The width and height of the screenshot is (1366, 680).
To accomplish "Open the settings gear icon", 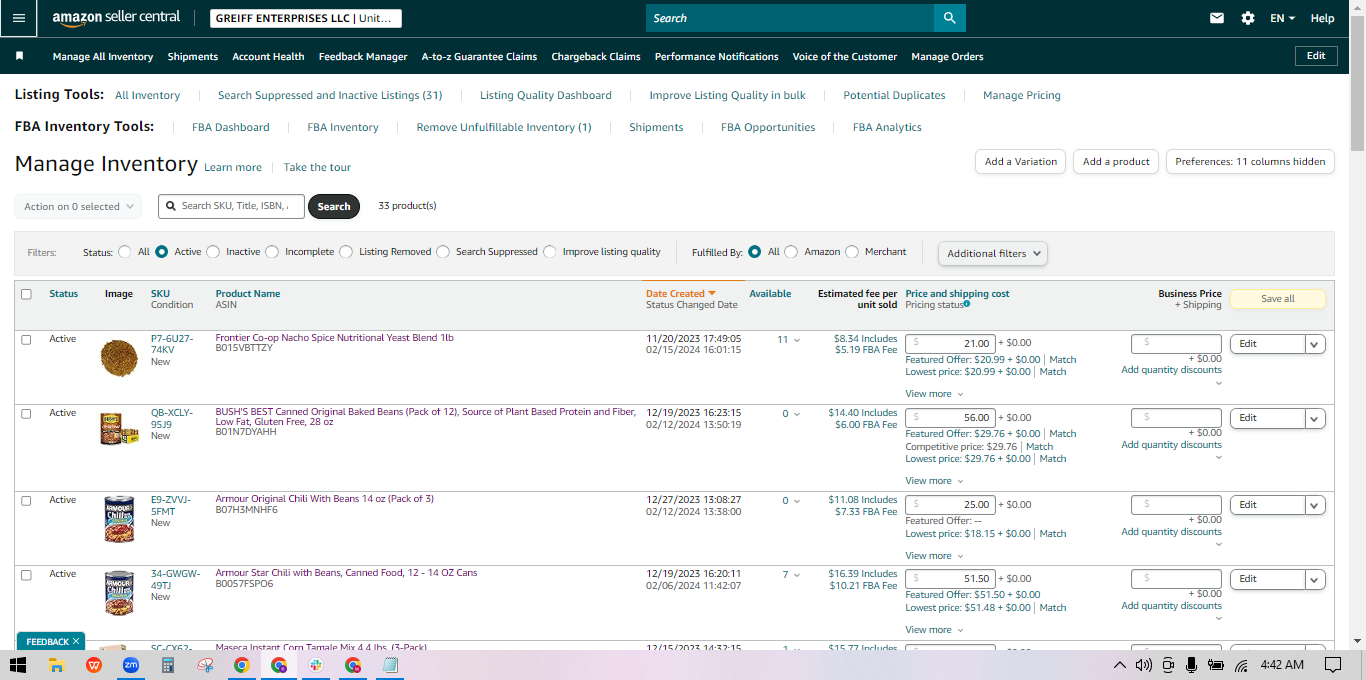I will click(1247, 18).
